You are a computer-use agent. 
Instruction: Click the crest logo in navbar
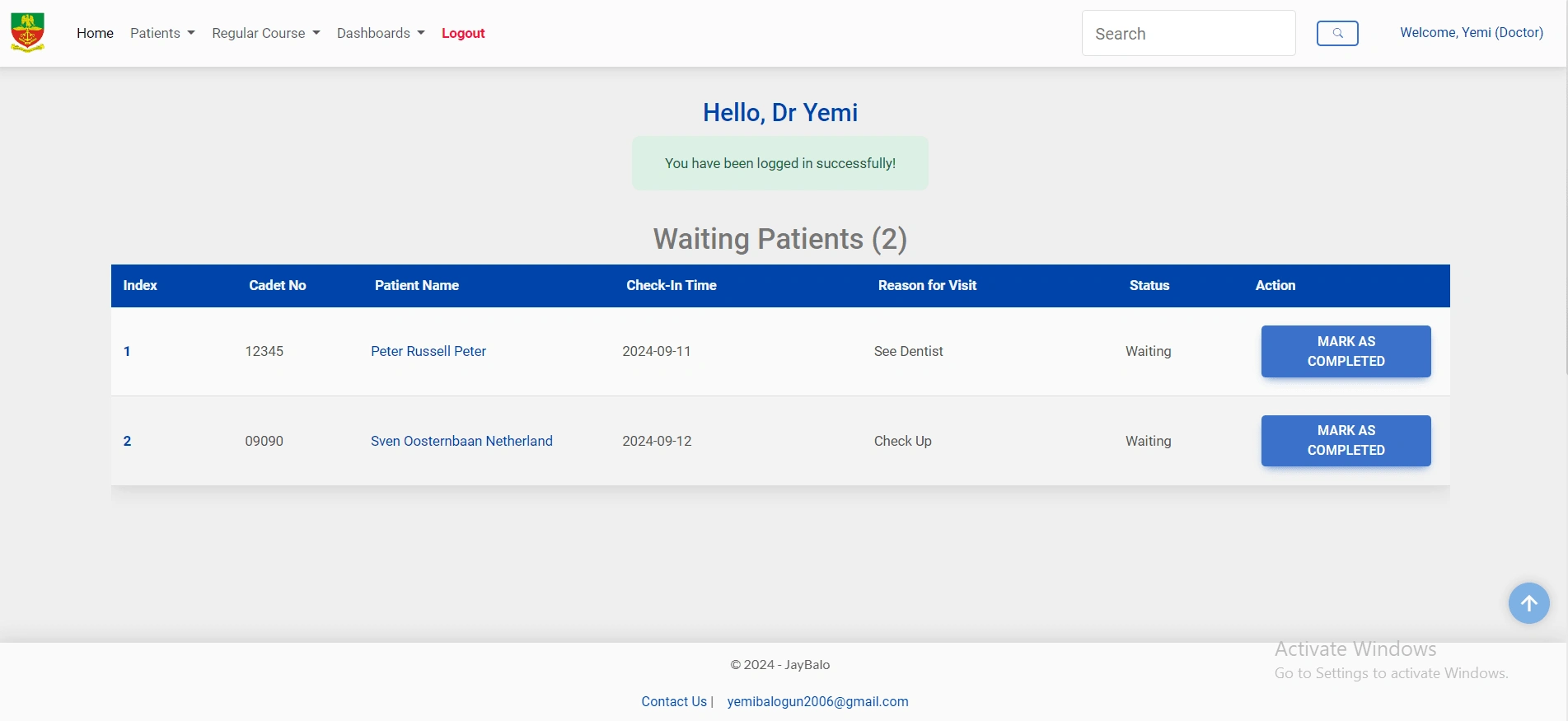pos(28,33)
